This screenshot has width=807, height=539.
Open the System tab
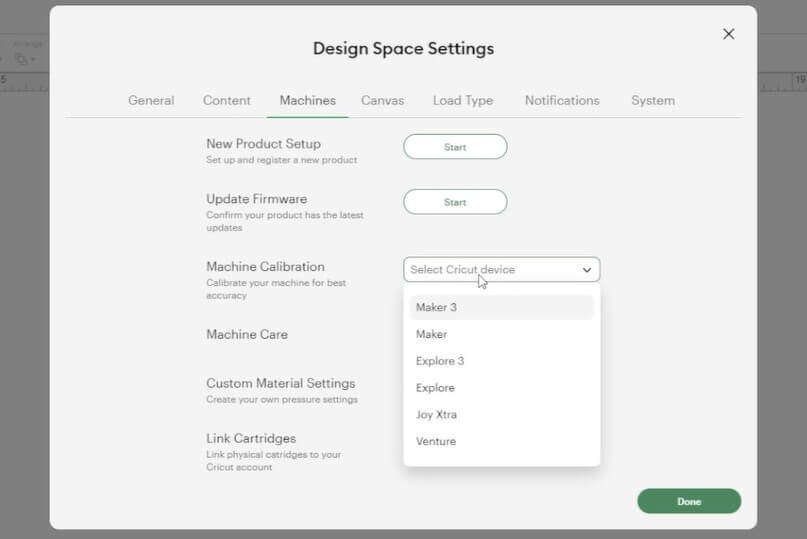pyautogui.click(x=653, y=100)
